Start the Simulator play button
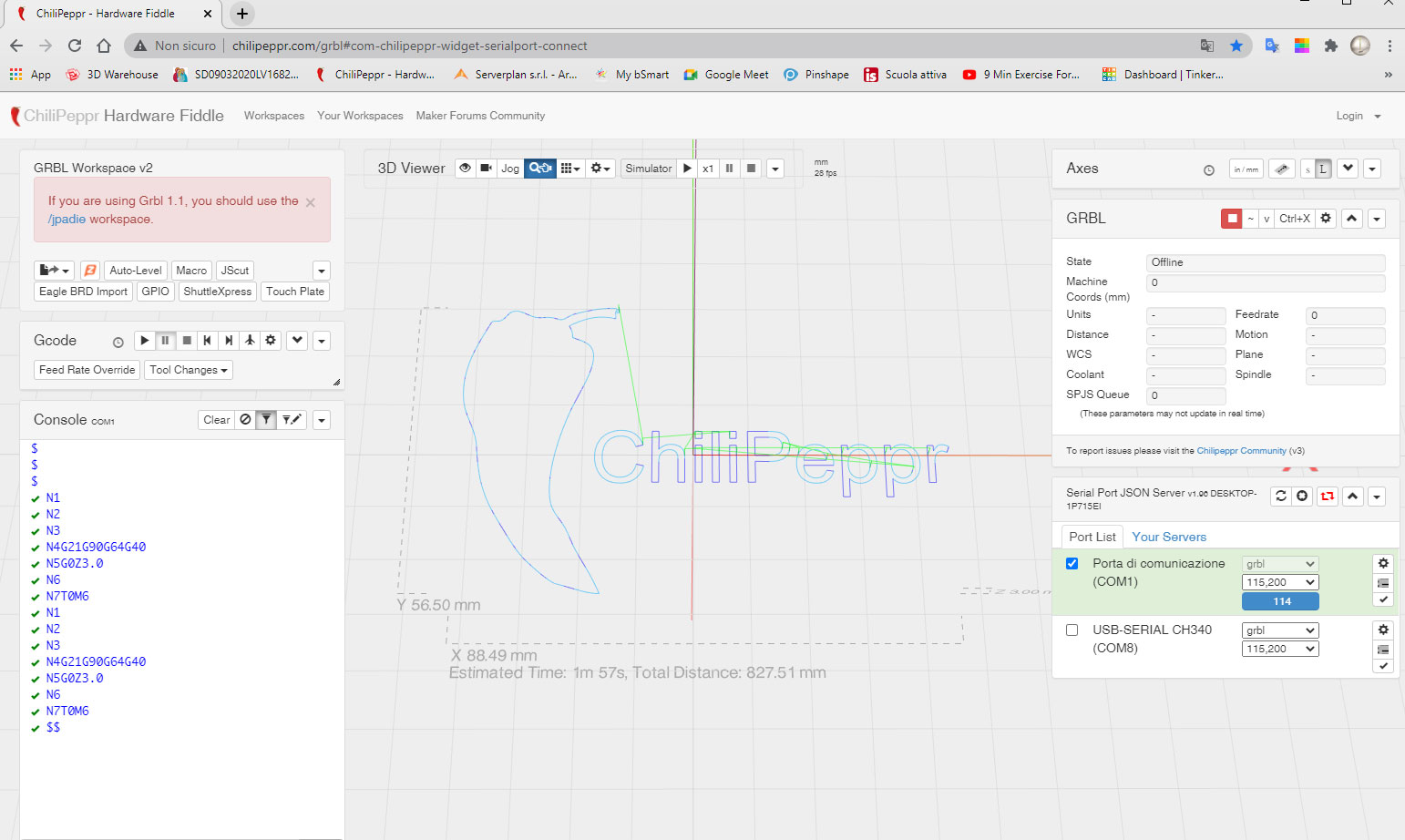This screenshot has width=1405, height=840. click(688, 169)
